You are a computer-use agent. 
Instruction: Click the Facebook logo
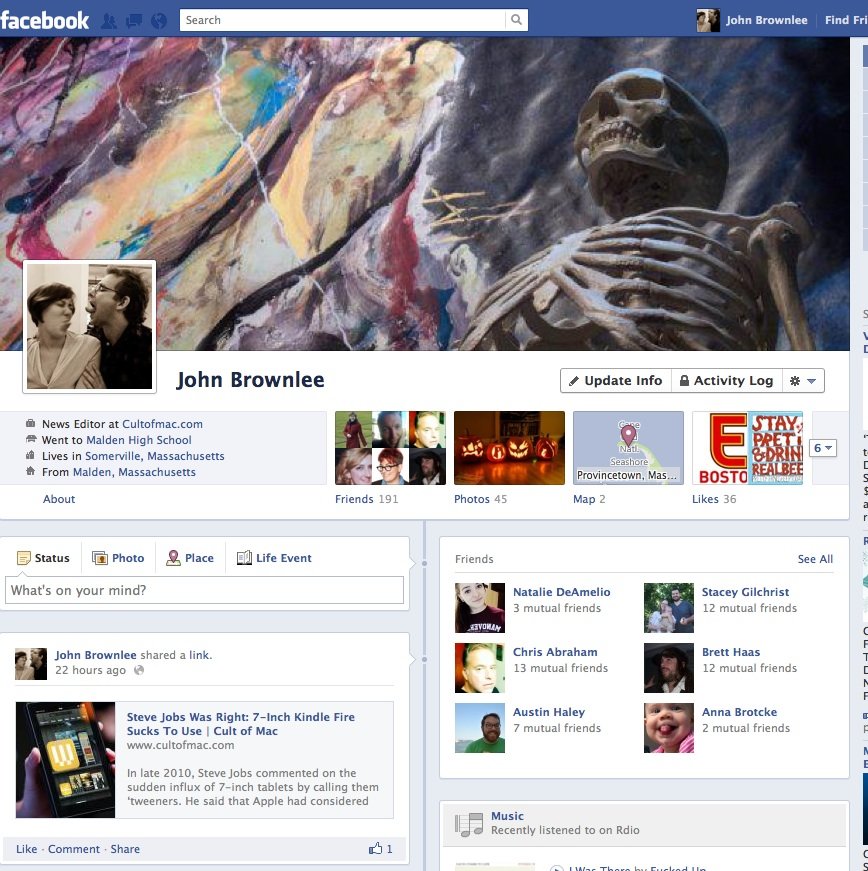click(45, 20)
